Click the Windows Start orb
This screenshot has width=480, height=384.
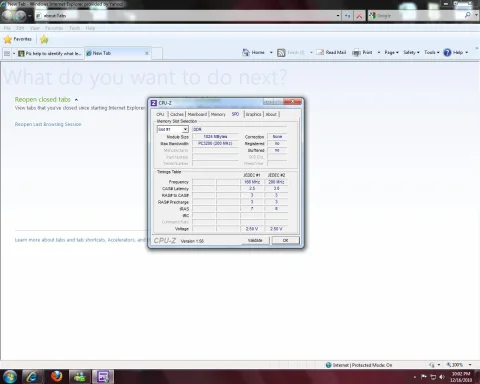10,377
